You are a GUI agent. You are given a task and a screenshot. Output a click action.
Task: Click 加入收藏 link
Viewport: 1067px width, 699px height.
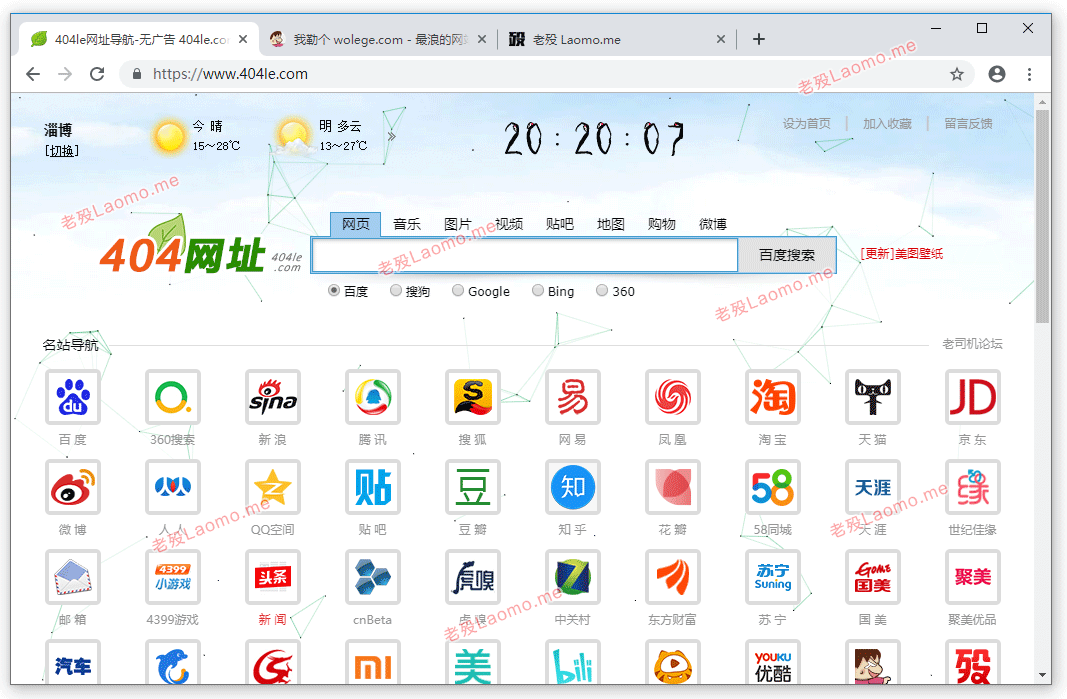click(887, 123)
